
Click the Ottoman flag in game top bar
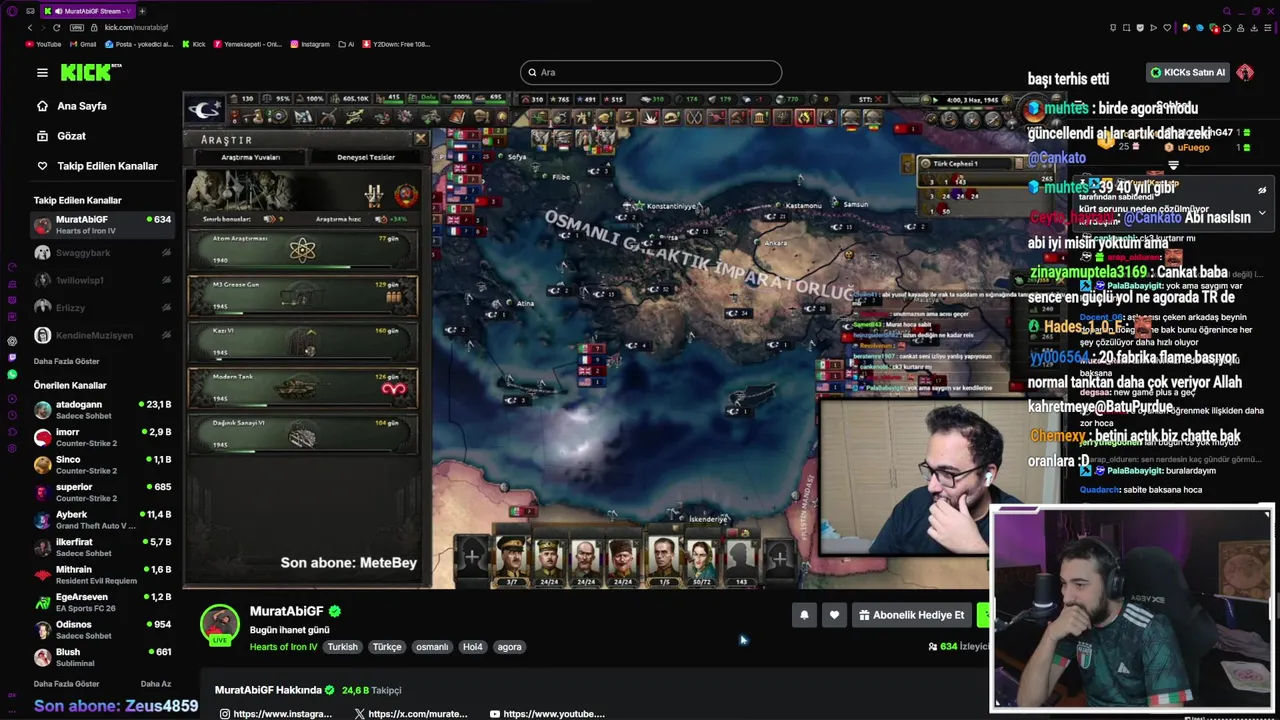[205, 108]
